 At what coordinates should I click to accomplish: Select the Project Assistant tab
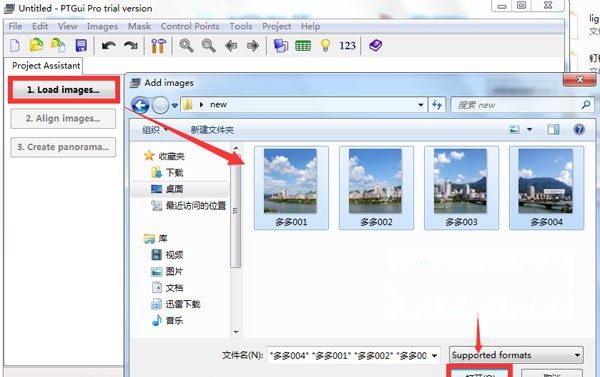(46, 66)
